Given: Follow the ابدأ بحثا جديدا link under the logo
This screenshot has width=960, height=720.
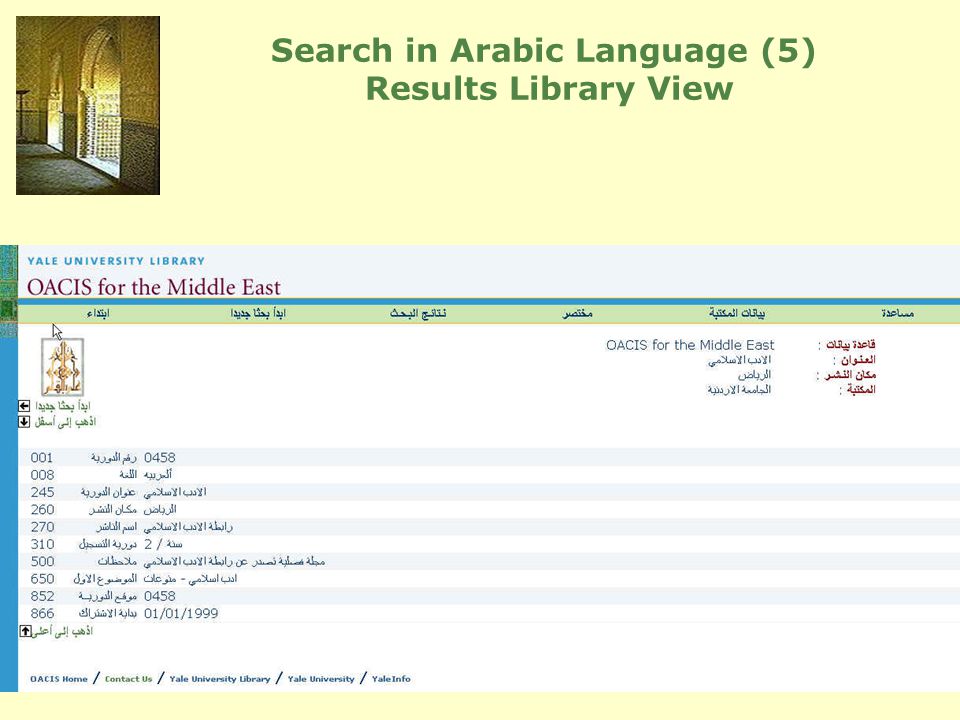Looking at the screenshot, I should [x=62, y=406].
